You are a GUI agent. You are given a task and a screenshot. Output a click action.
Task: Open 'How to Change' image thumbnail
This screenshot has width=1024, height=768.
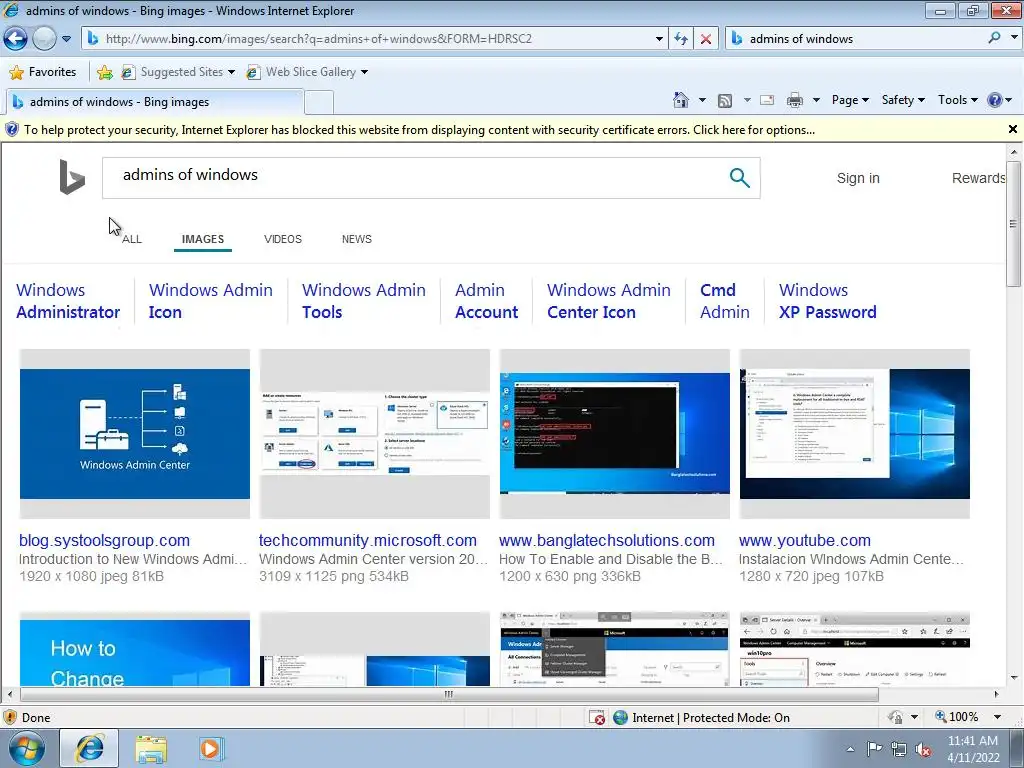pos(135,649)
